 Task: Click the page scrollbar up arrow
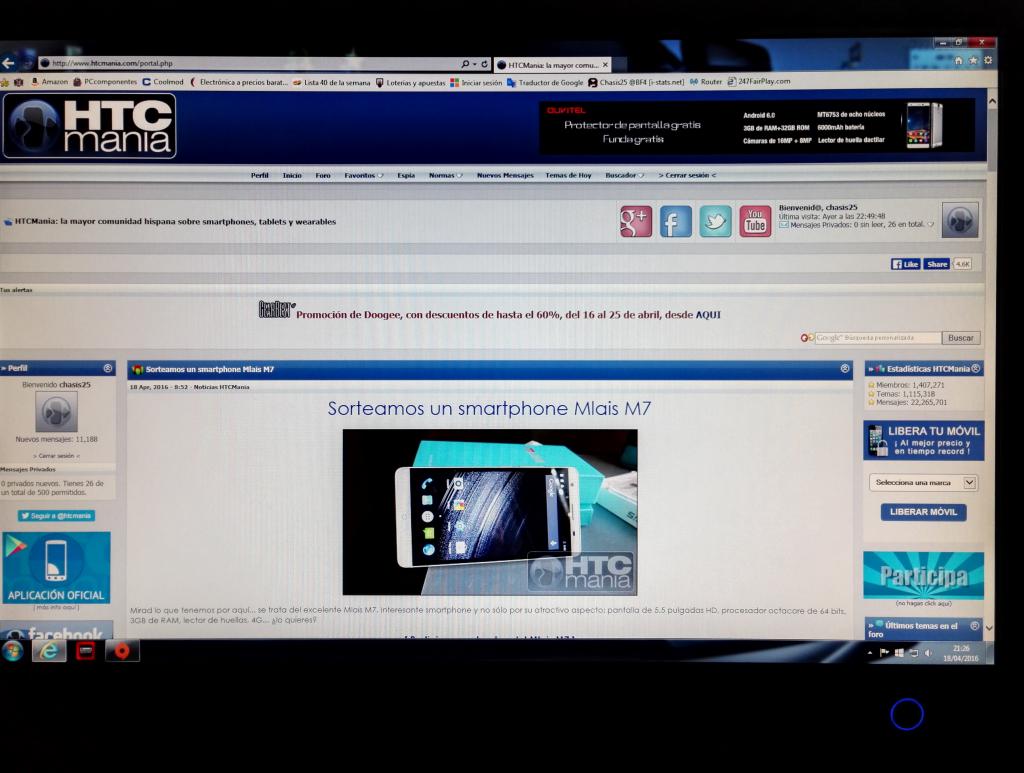[x=992, y=102]
